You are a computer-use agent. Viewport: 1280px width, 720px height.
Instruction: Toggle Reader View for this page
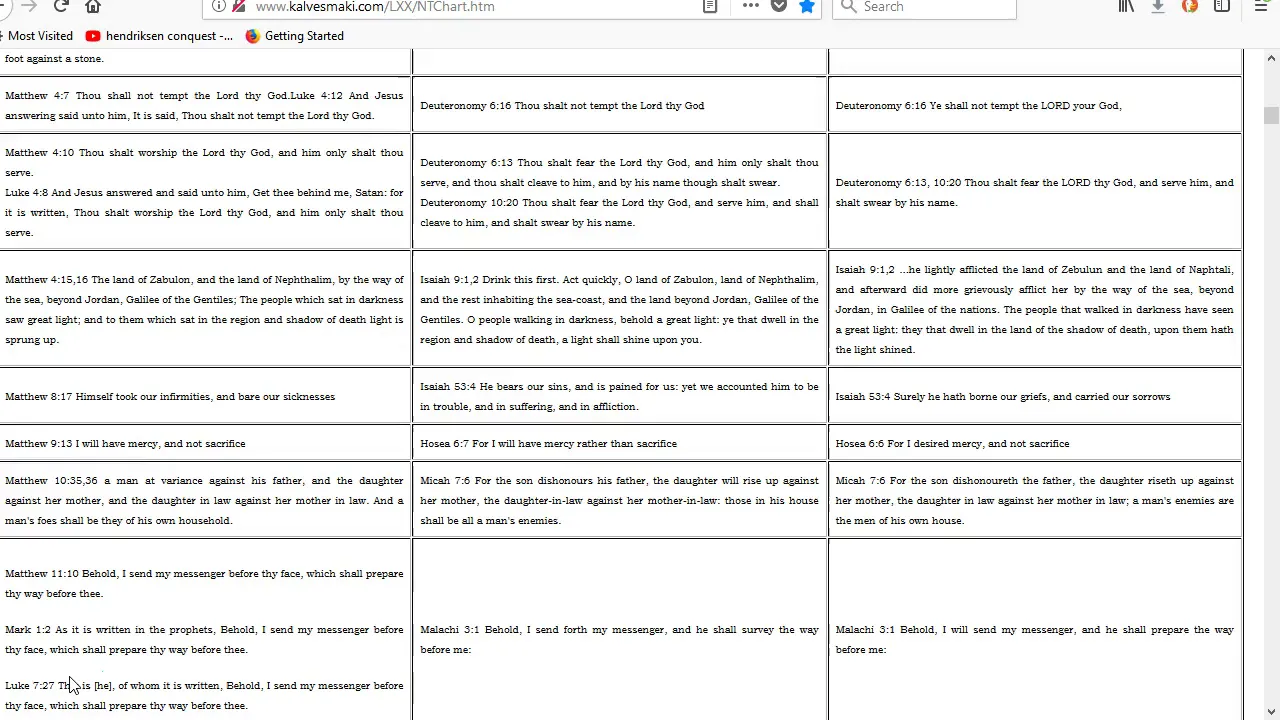click(710, 6)
